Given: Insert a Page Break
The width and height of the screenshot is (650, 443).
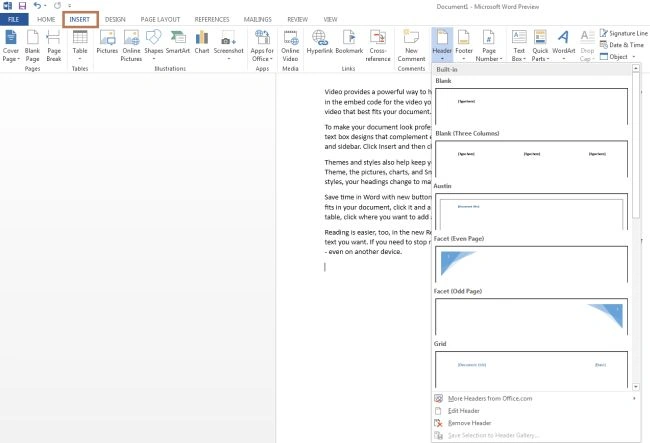Looking at the screenshot, I should (x=54, y=46).
